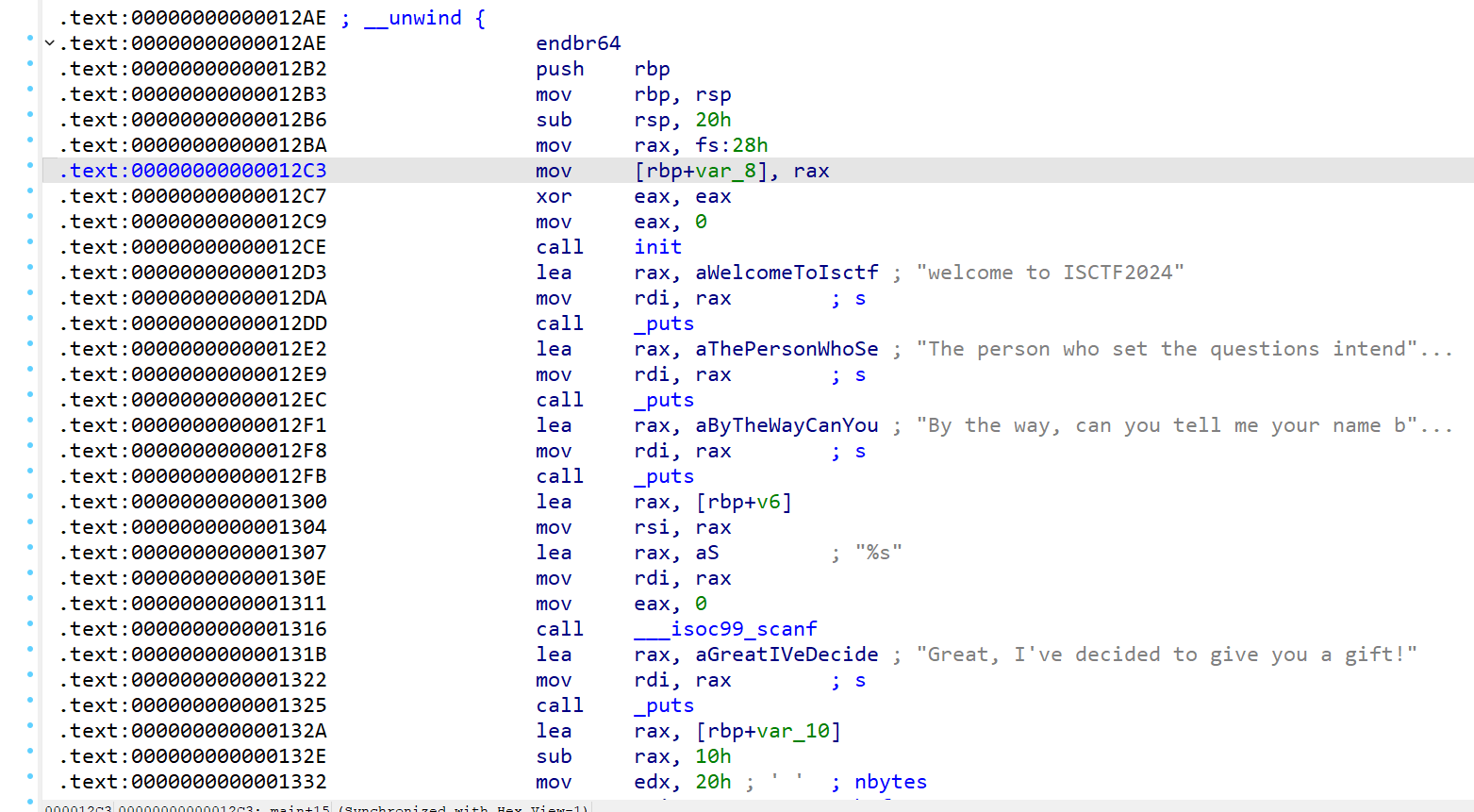Select address .text:0000000000001322

click(192, 680)
